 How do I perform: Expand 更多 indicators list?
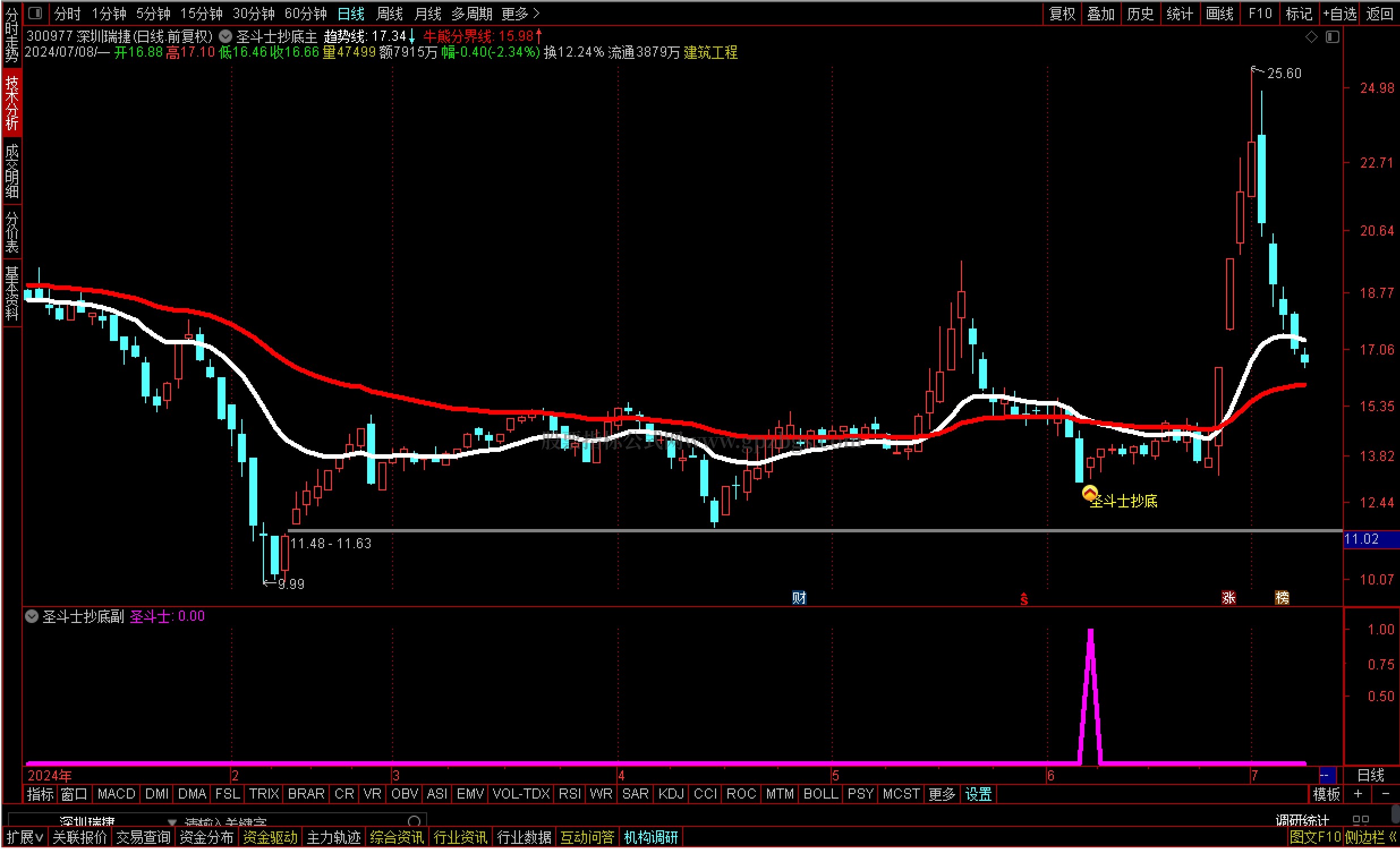[x=942, y=794]
